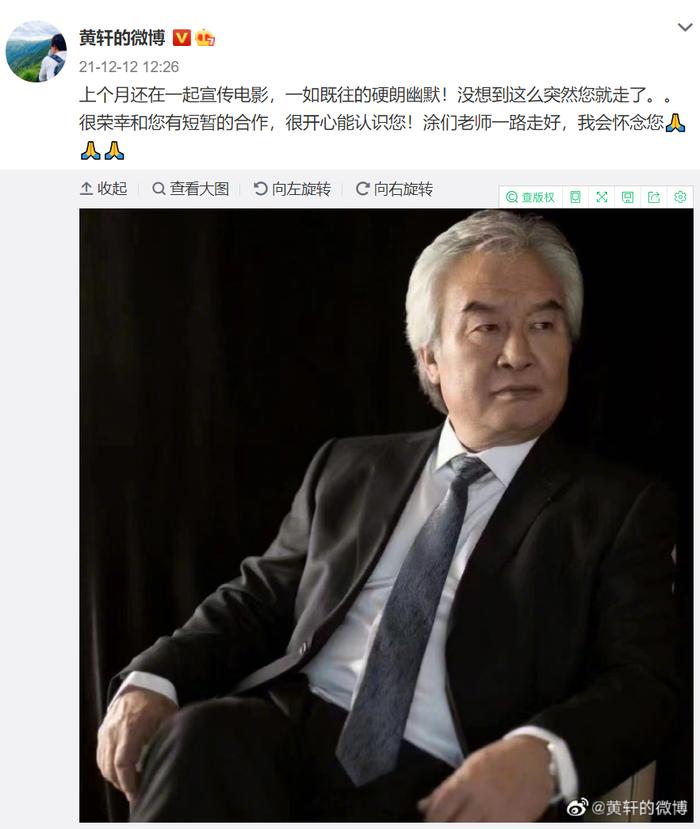Rotate image left with 向左旋转
The height and width of the screenshot is (829, 700).
click(x=292, y=189)
